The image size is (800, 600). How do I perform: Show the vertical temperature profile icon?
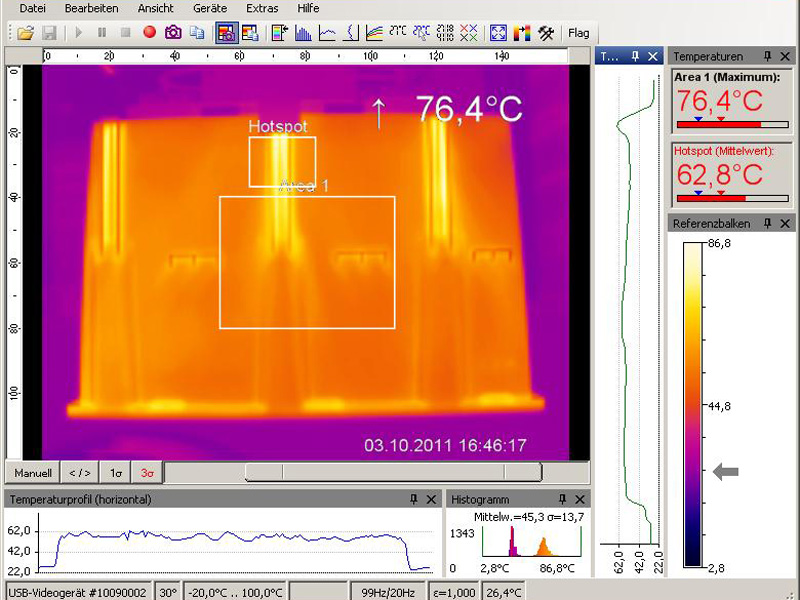[x=351, y=33]
